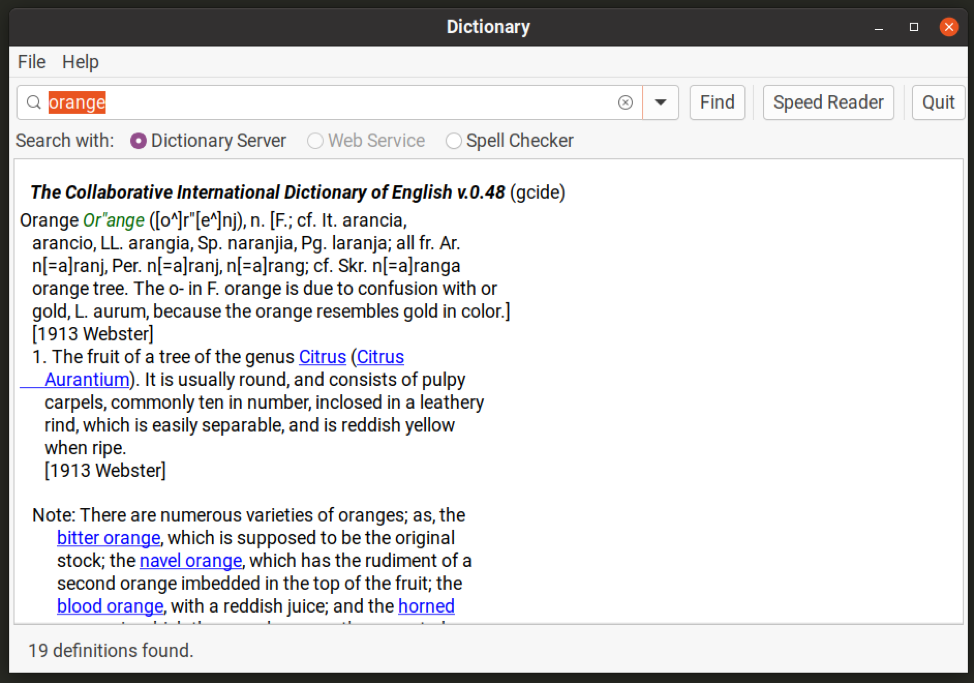Click the magnifier icon in search field
The image size is (974, 683).
[x=34, y=102]
